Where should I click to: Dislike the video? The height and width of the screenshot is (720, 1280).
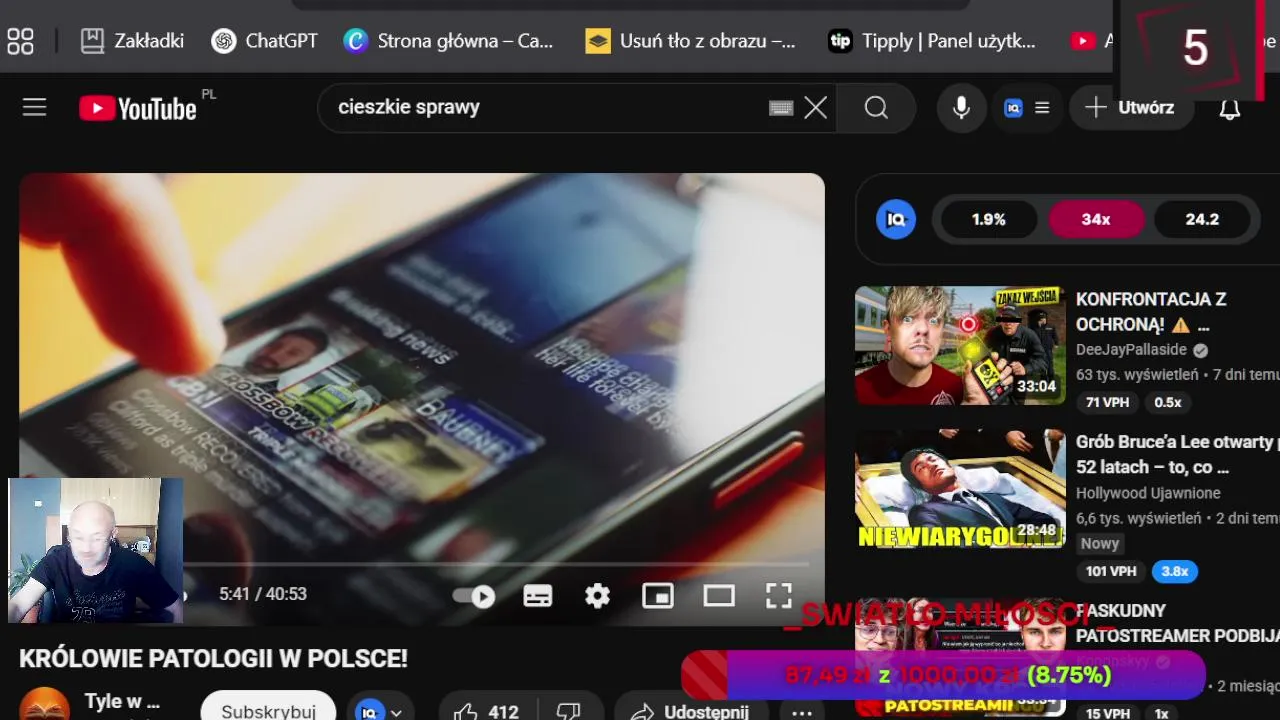click(x=568, y=709)
